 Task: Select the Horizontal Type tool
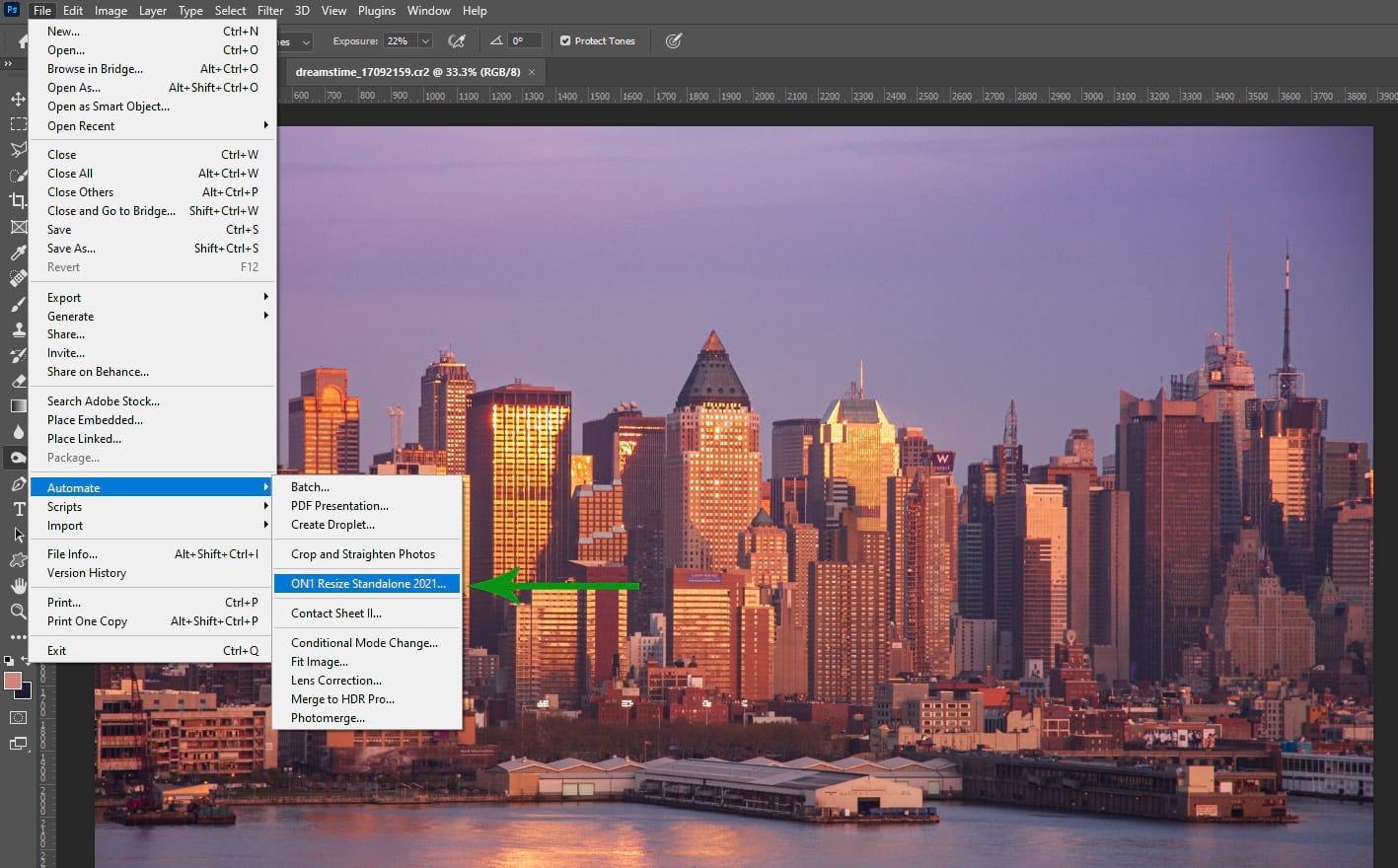point(18,509)
